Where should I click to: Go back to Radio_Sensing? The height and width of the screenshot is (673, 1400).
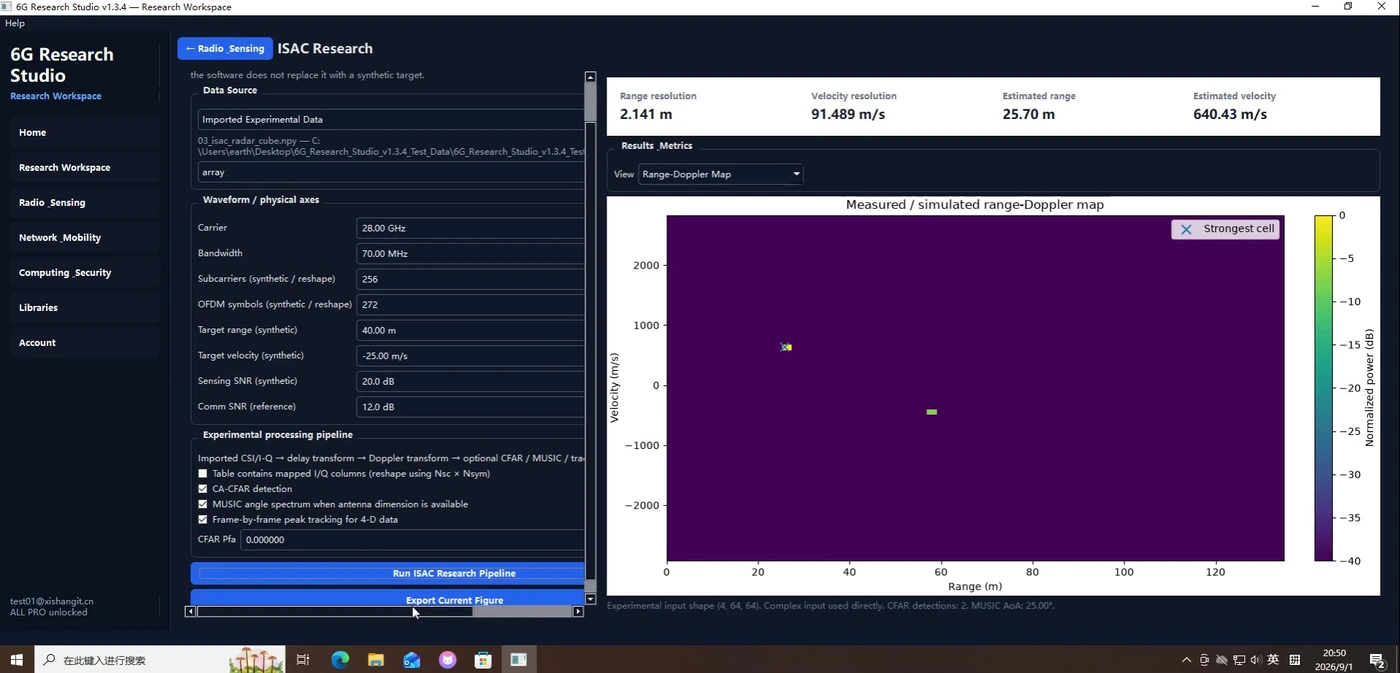(x=225, y=48)
